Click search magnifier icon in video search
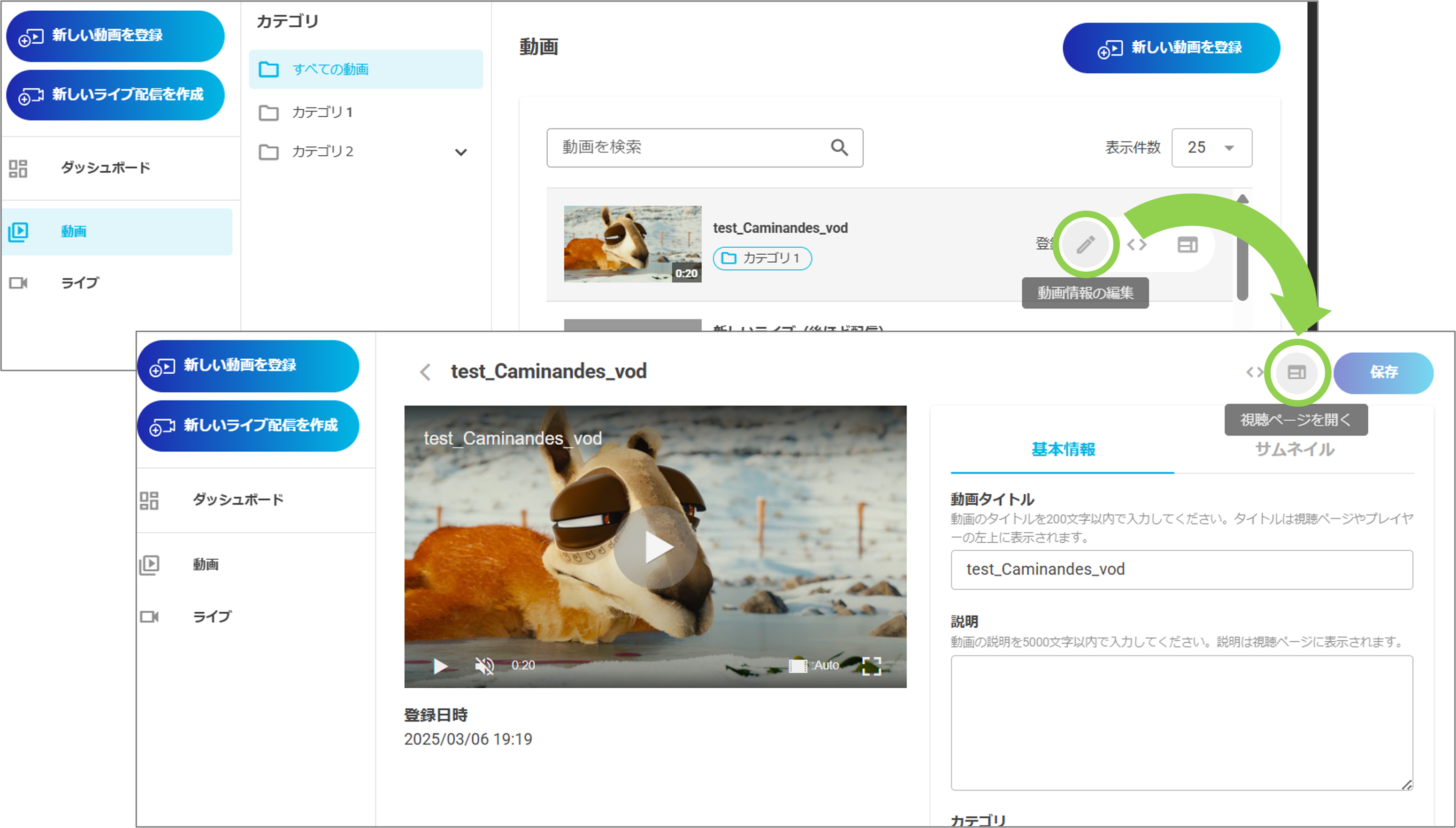Screen dimensions: 1456x828 839,147
